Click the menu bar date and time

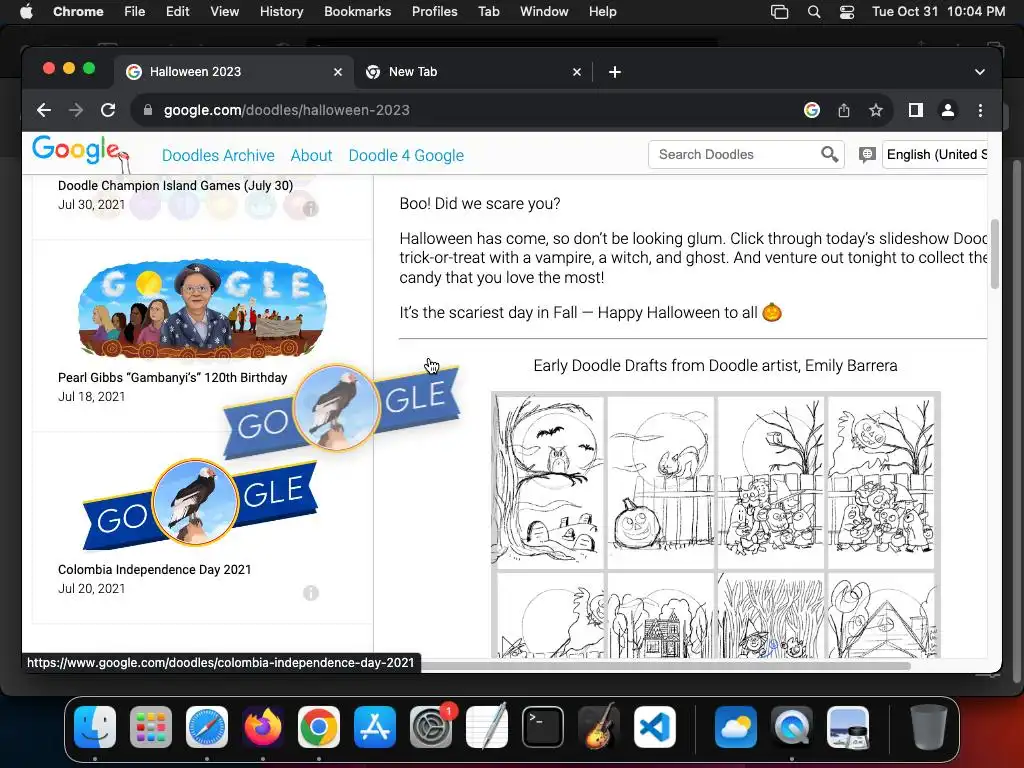tap(938, 12)
